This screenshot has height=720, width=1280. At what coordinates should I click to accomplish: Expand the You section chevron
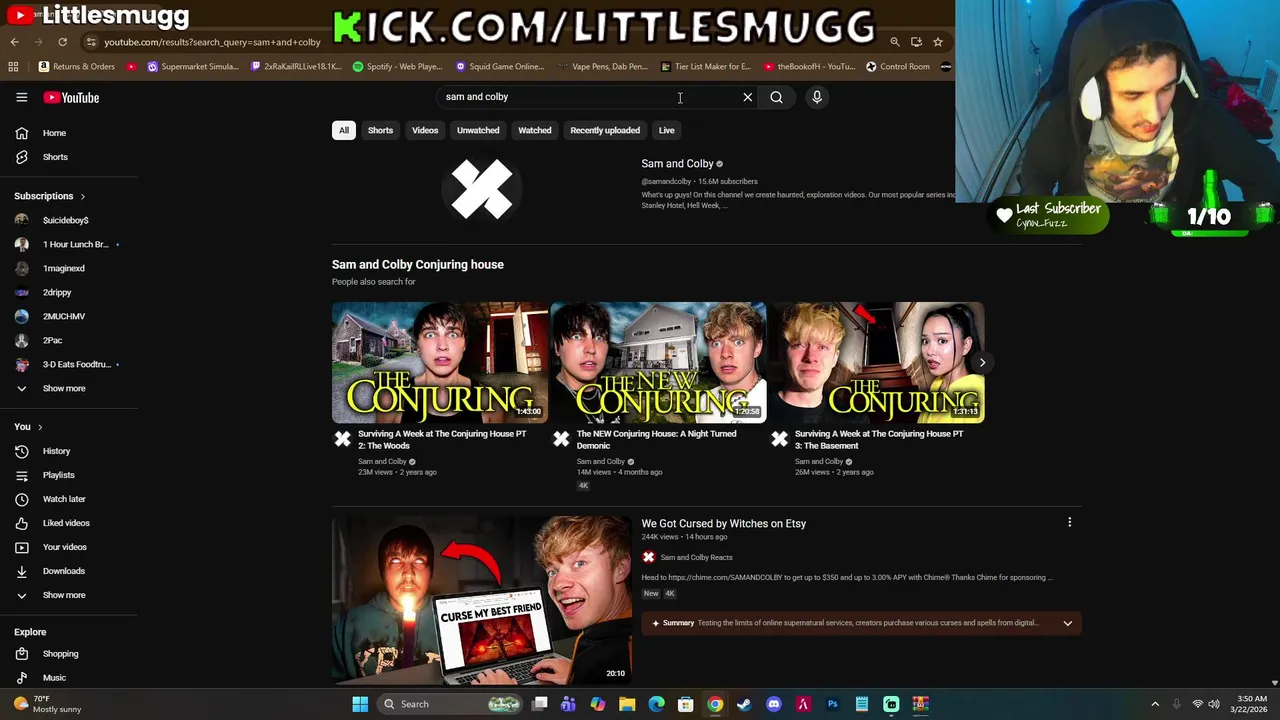coord(40,427)
